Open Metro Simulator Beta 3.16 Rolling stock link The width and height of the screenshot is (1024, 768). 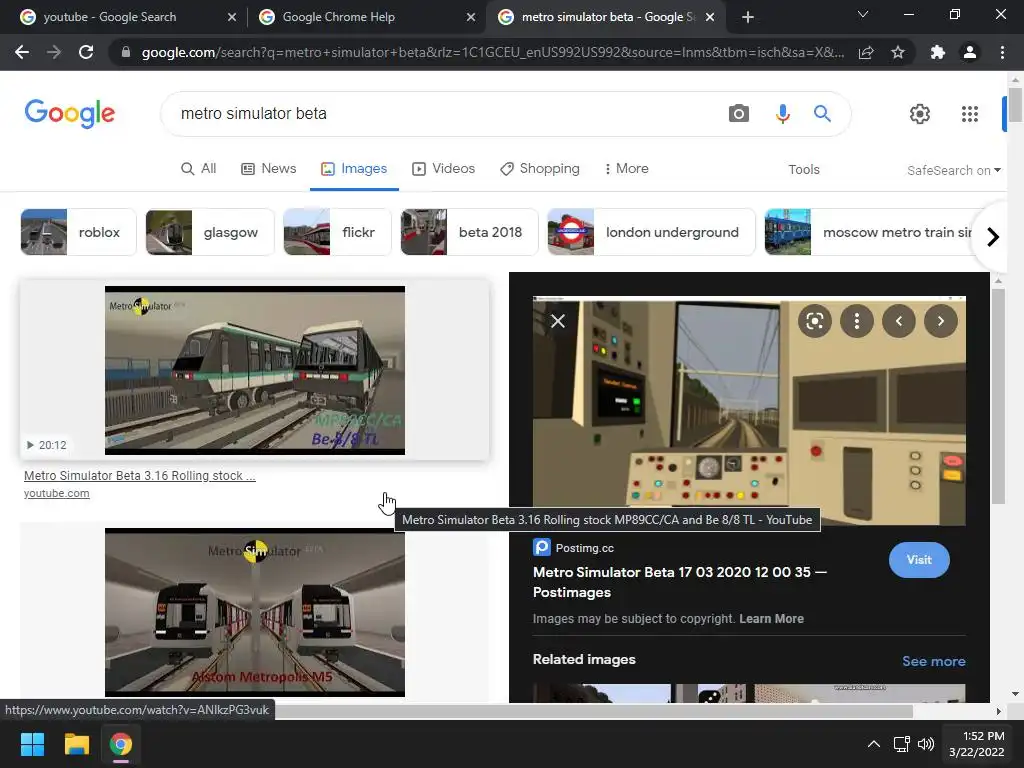pyautogui.click(x=140, y=475)
